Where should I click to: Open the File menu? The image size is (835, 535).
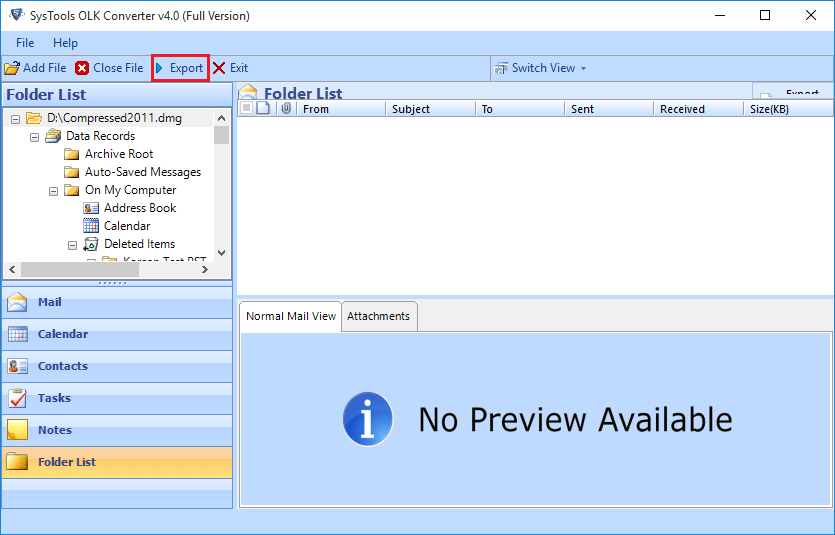click(25, 43)
